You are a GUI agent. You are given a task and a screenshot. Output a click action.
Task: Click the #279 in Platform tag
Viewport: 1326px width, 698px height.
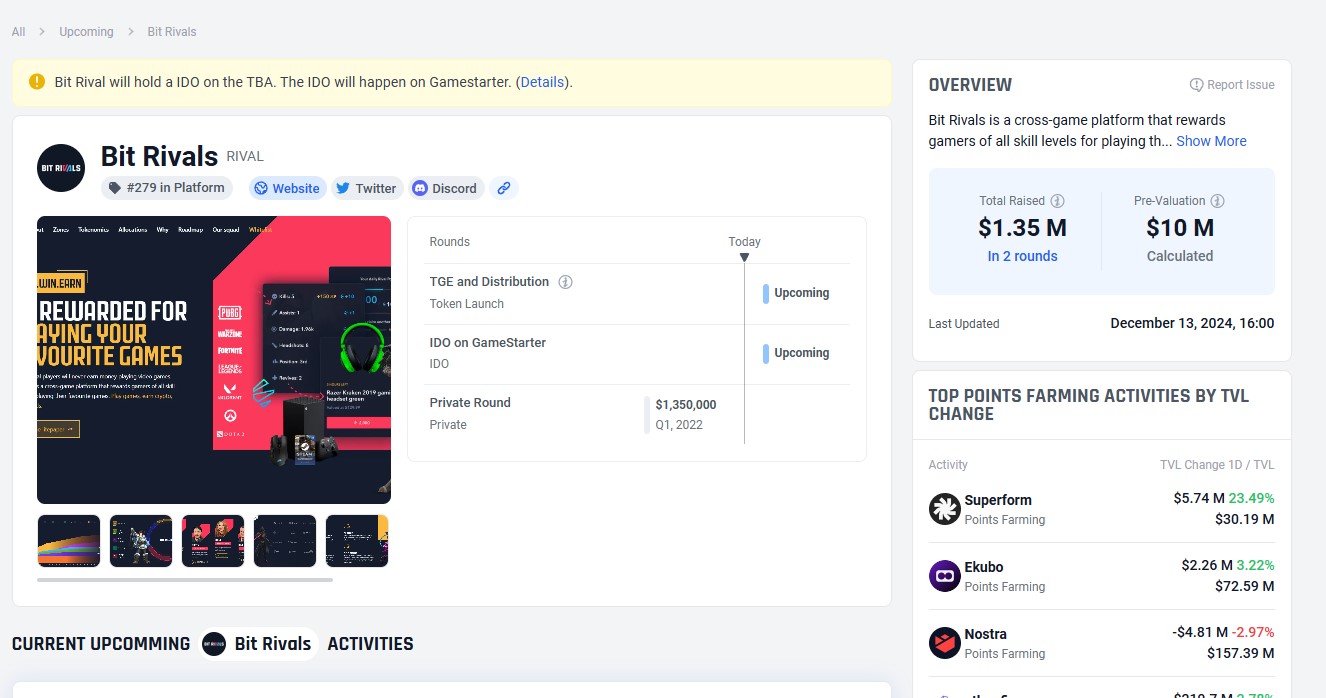[x=166, y=188]
